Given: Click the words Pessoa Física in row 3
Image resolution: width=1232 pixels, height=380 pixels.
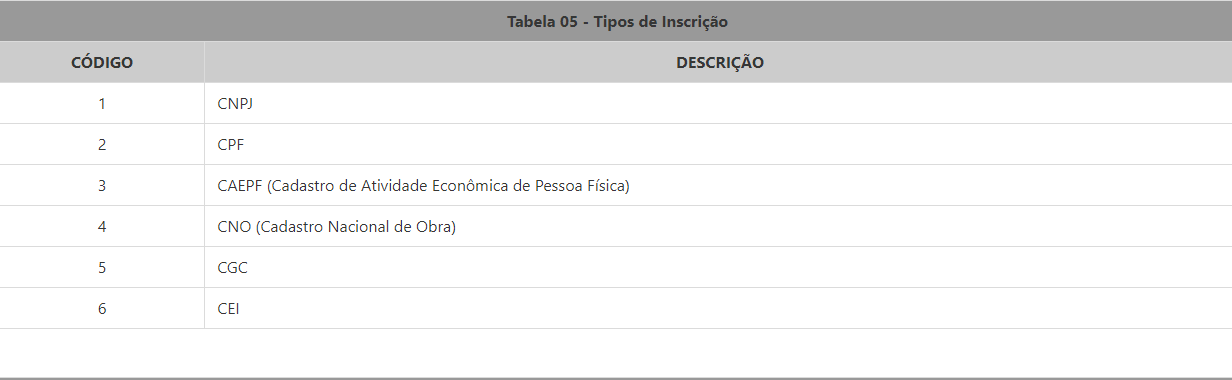Looking at the screenshot, I should 580,185.
